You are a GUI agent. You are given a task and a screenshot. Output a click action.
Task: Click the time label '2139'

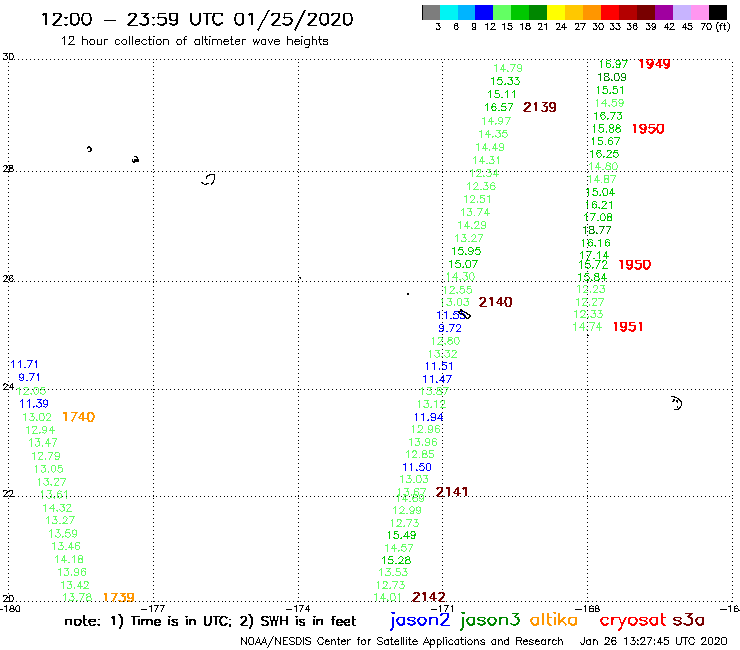539,108
